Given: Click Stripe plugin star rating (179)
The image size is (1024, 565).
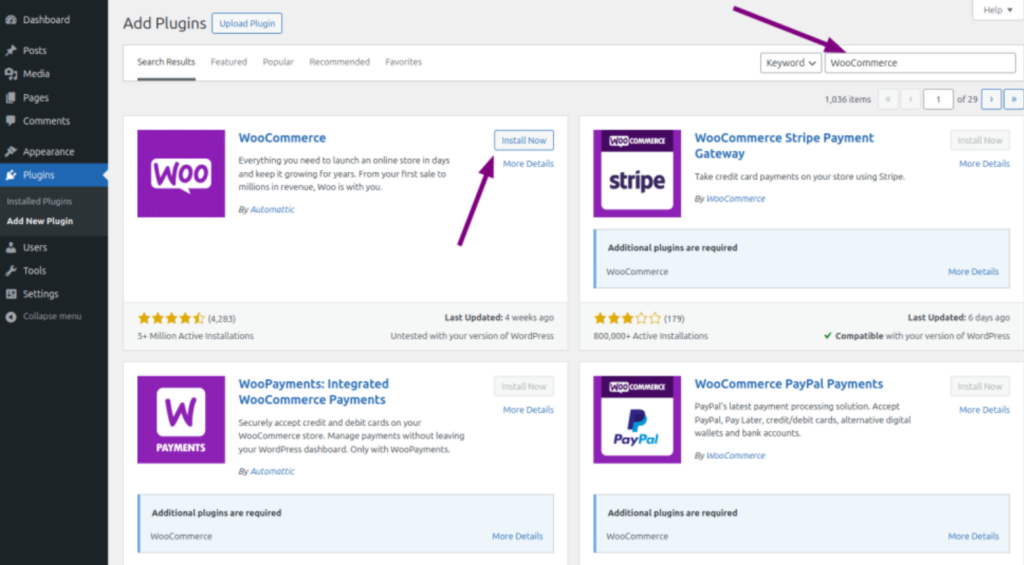Looking at the screenshot, I should pos(639,319).
